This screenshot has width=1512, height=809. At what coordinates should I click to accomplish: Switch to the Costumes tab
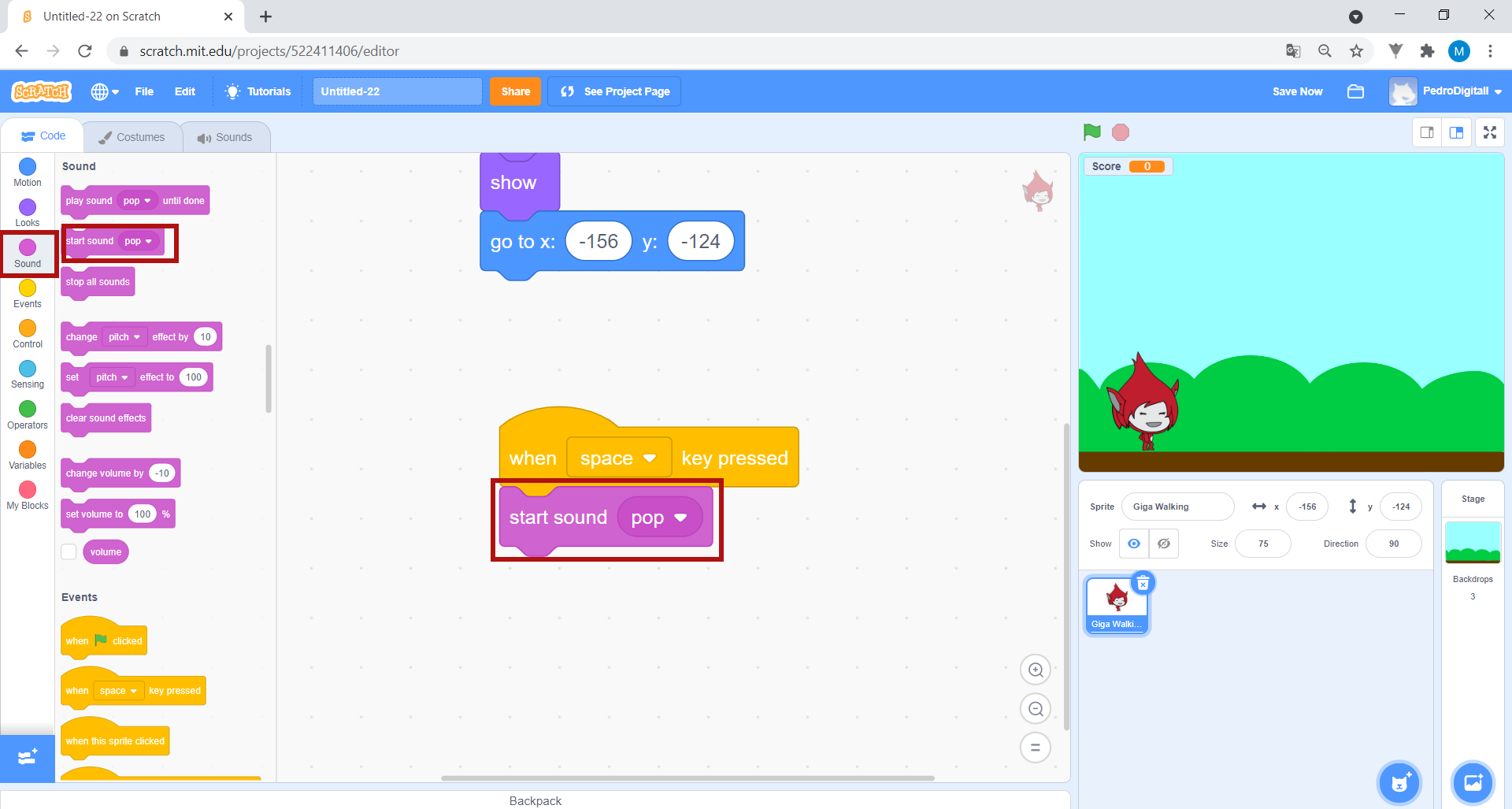(132, 137)
